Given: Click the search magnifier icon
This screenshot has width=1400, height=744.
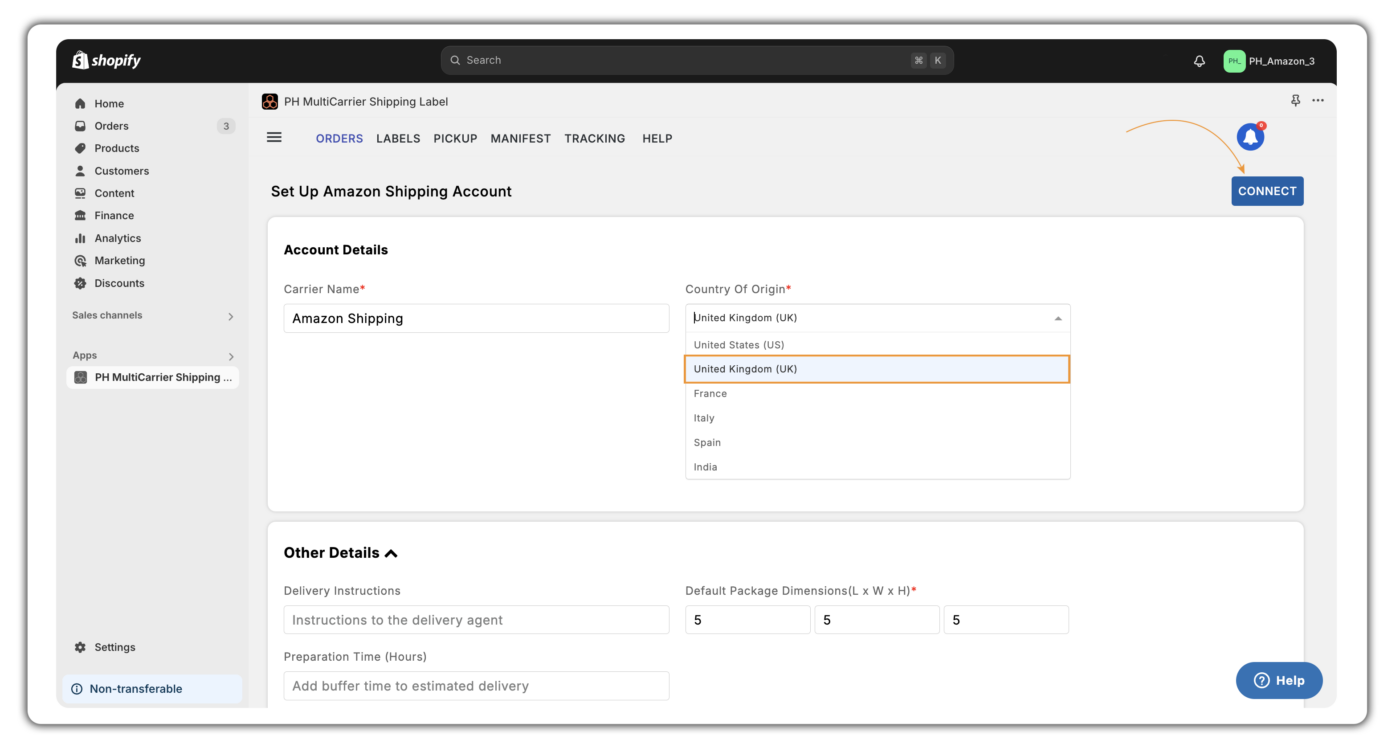Looking at the screenshot, I should coord(456,60).
